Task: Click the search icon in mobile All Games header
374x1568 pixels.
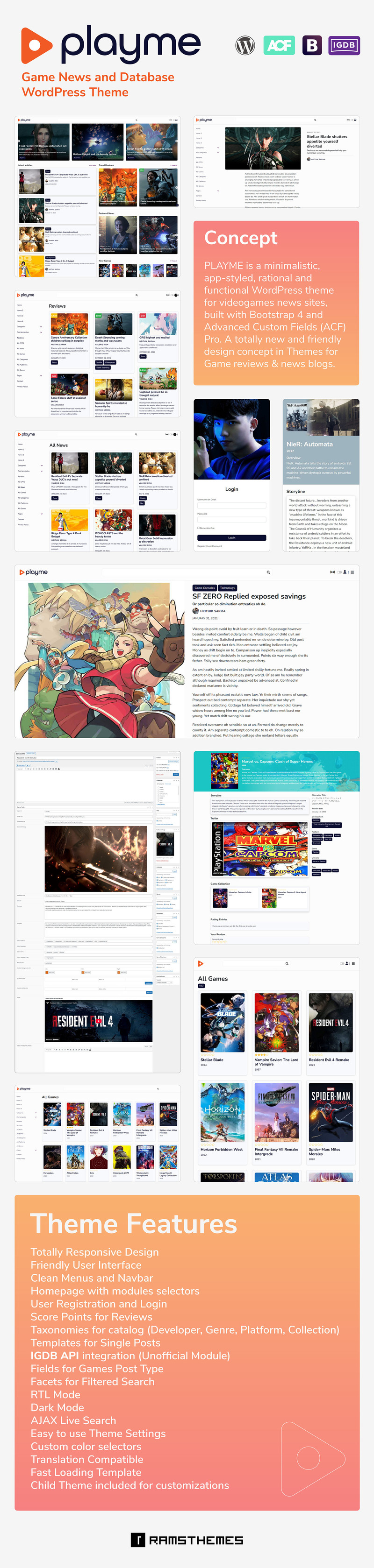Action: click(x=287, y=964)
